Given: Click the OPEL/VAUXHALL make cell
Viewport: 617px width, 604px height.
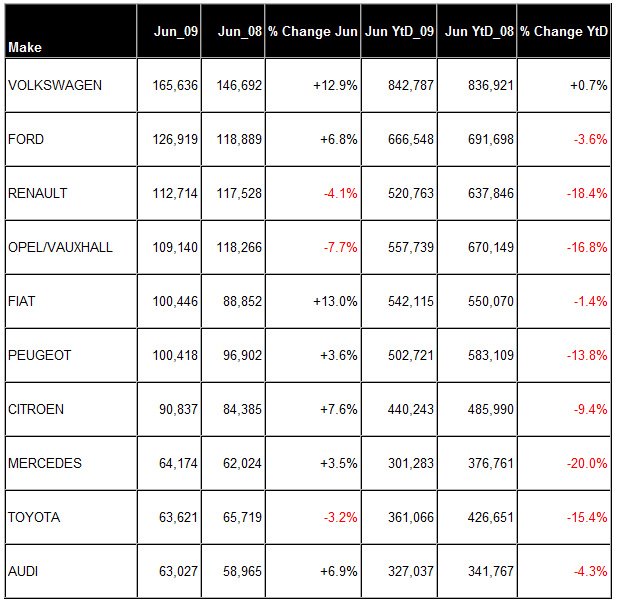Looking at the screenshot, I should 71,247.
